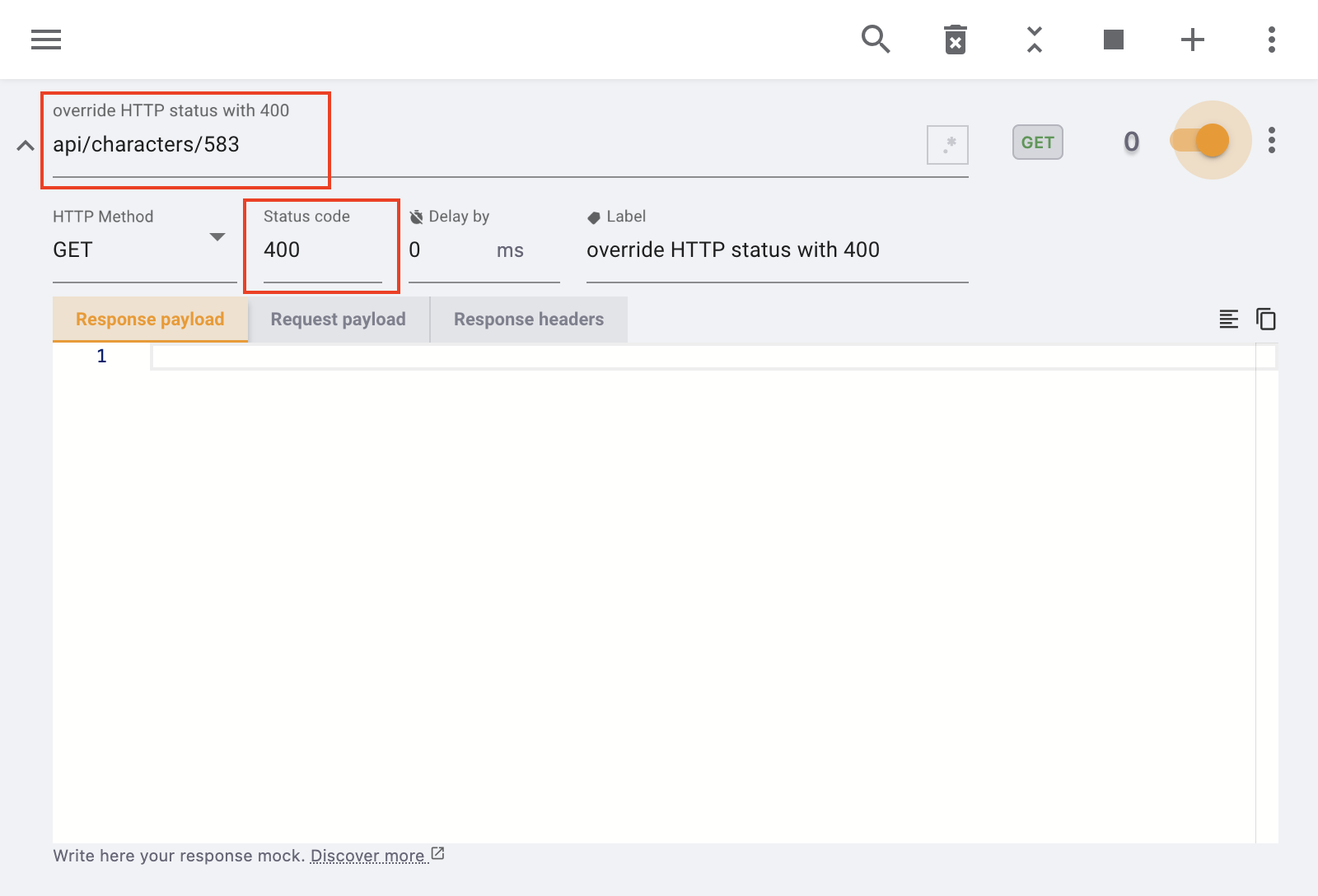1318x896 pixels.
Task: Click the search magnifier icon
Action: coord(876,40)
